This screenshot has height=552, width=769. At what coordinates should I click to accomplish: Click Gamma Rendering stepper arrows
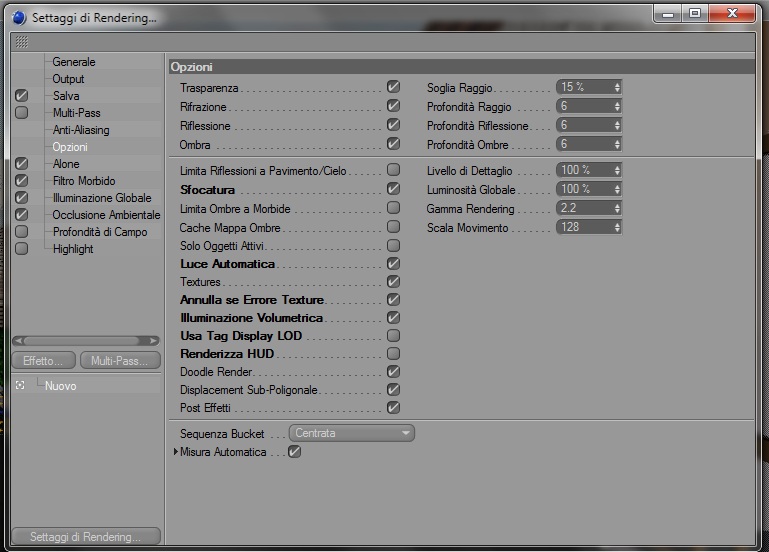617,208
